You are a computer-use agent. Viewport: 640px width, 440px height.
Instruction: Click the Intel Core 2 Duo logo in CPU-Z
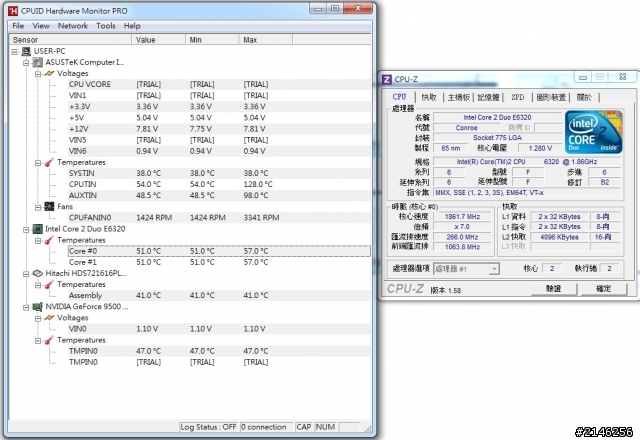click(594, 132)
